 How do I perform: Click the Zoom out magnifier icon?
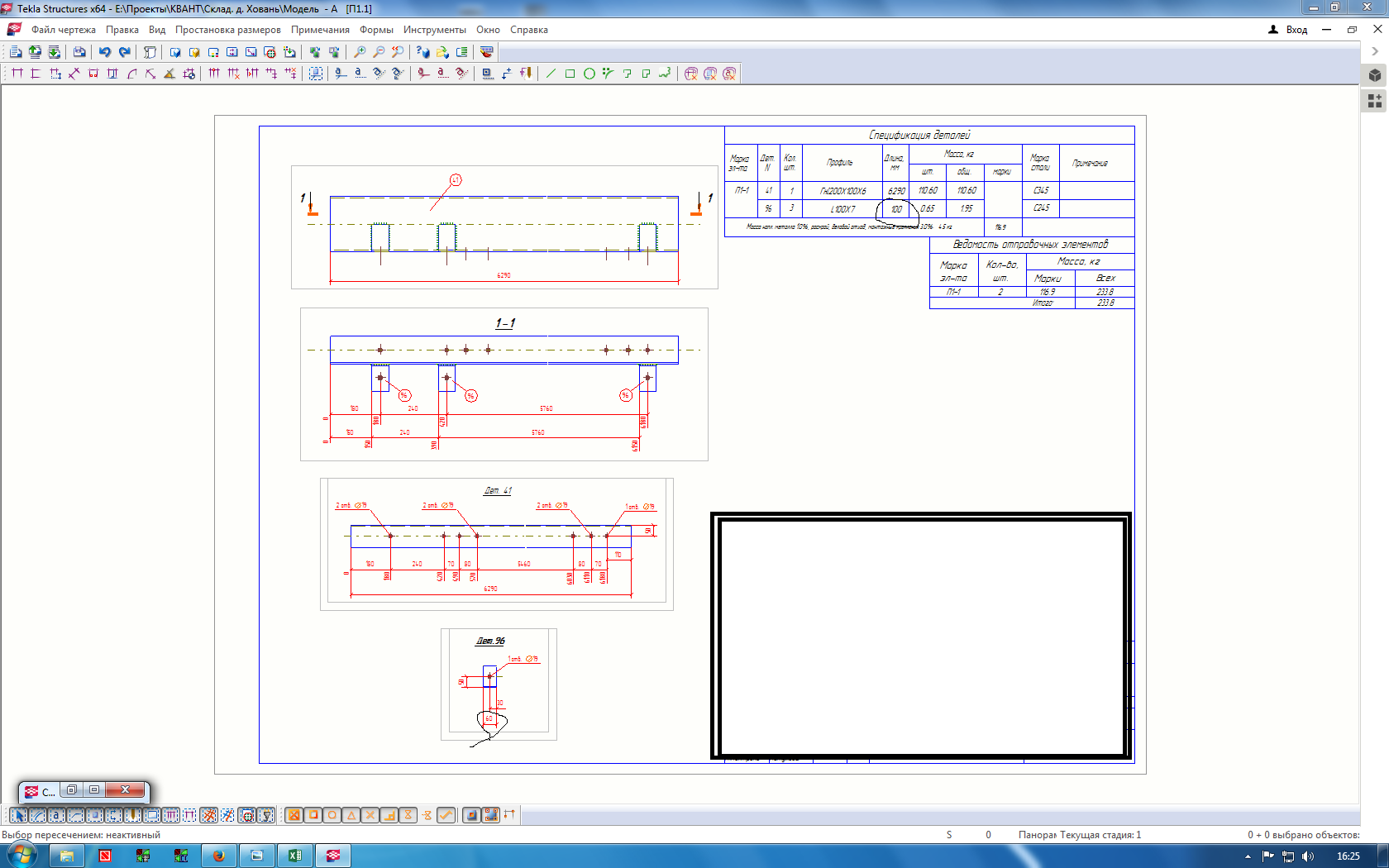pyautogui.click(x=379, y=52)
